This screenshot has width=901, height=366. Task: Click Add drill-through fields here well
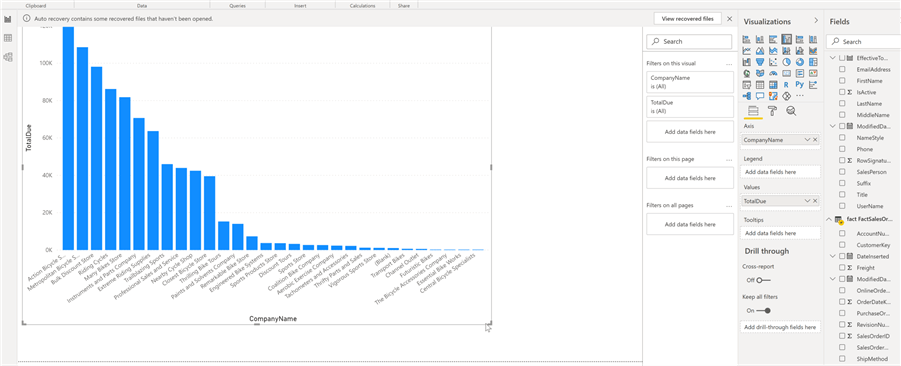780,327
